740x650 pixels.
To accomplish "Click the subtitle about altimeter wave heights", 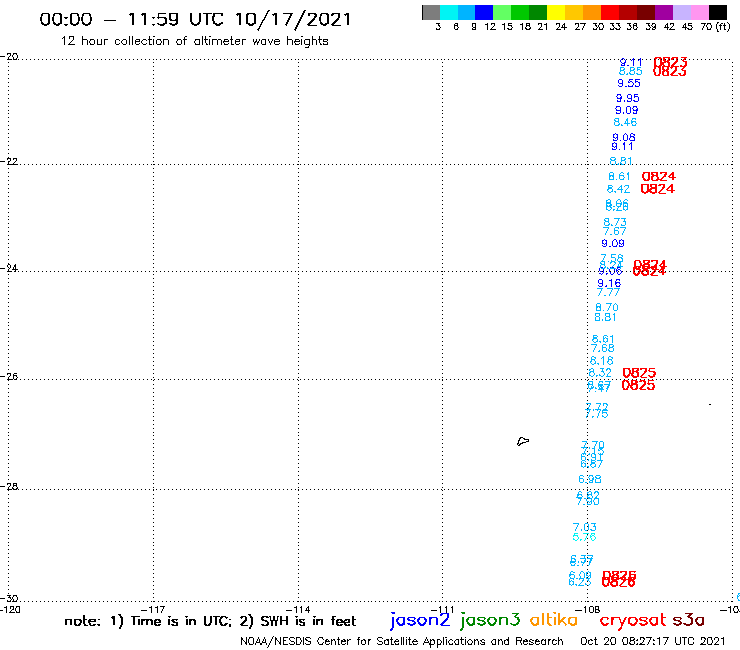I will pos(194,41).
